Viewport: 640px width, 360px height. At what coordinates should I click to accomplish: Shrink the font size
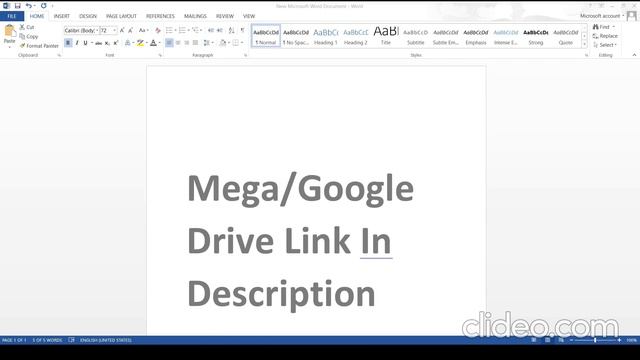point(131,31)
